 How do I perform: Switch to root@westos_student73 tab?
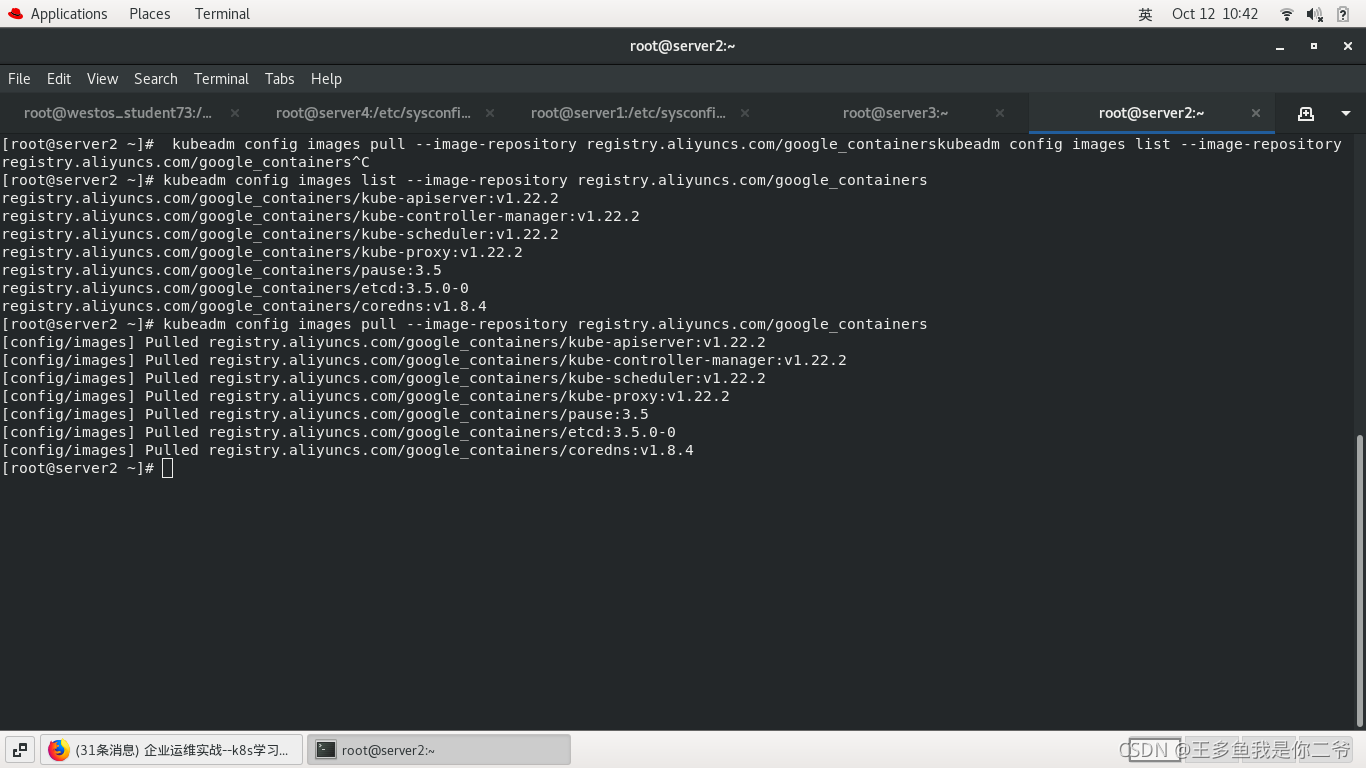pos(118,113)
